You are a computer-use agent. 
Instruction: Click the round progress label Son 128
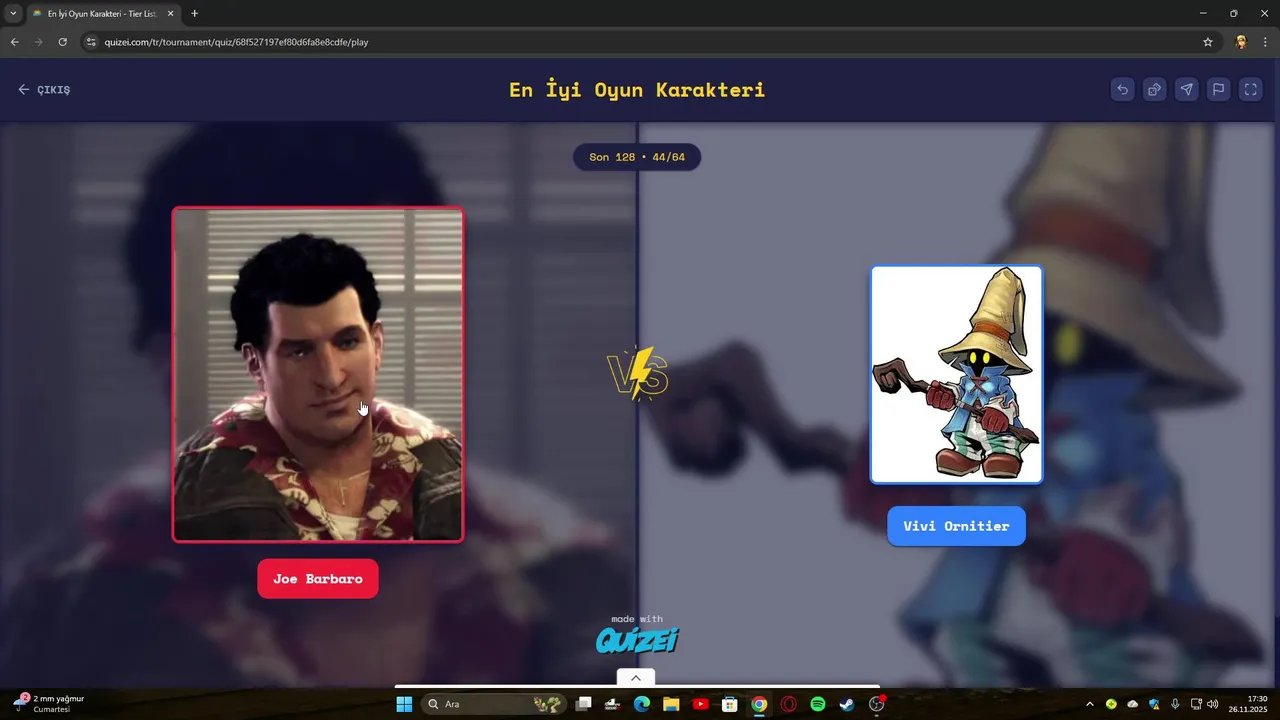click(637, 157)
